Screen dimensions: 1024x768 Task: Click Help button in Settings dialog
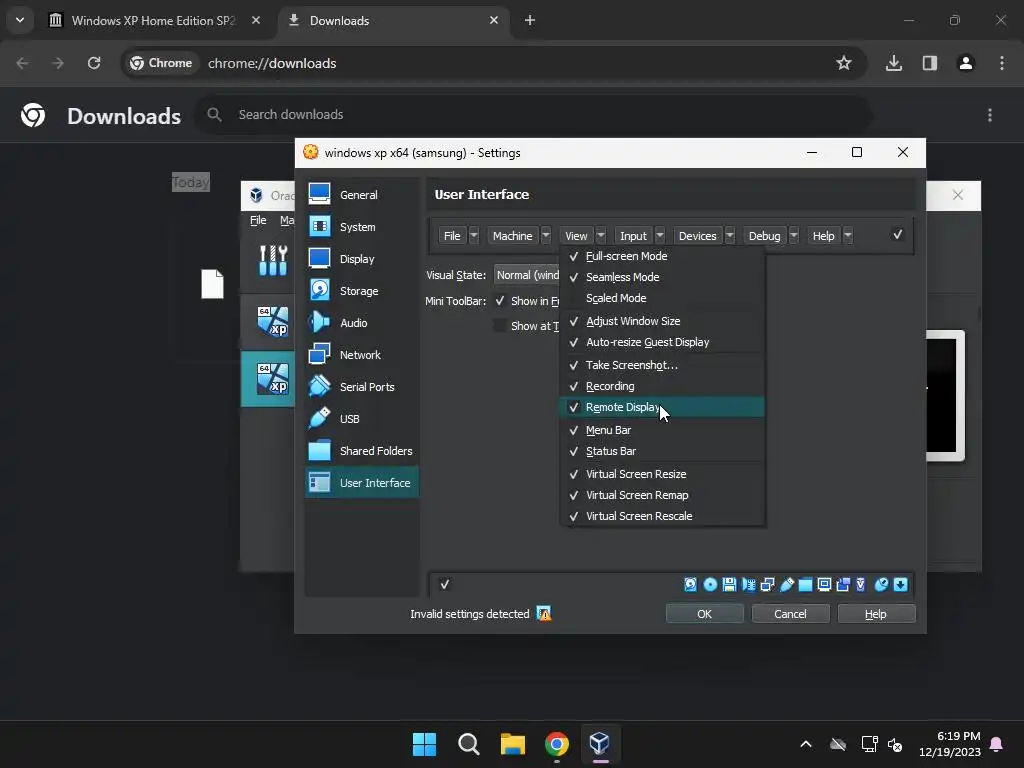[x=876, y=614]
